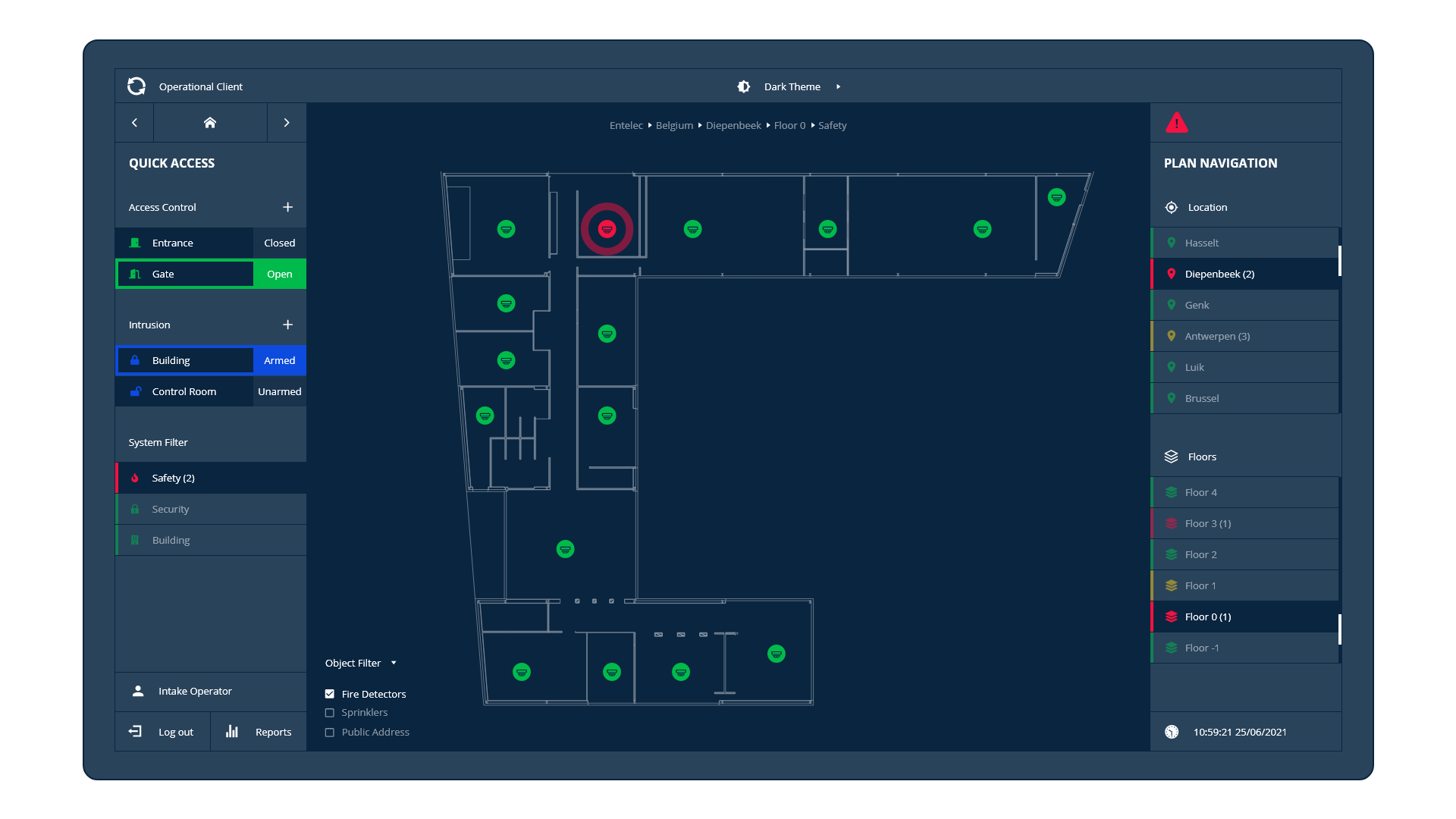Switch to Floor -1

(1244, 648)
